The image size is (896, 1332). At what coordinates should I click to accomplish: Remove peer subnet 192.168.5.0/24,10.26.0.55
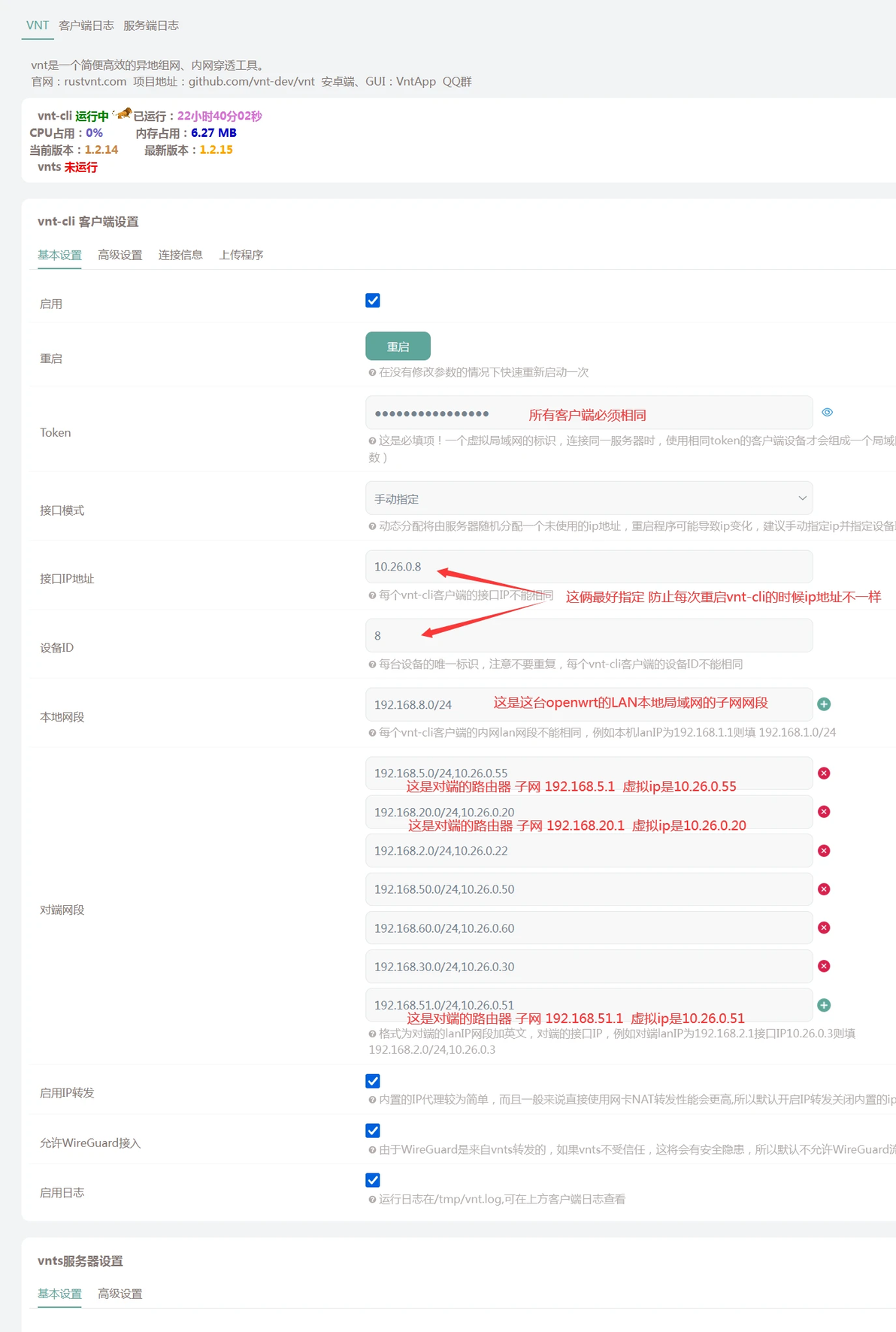[824, 773]
